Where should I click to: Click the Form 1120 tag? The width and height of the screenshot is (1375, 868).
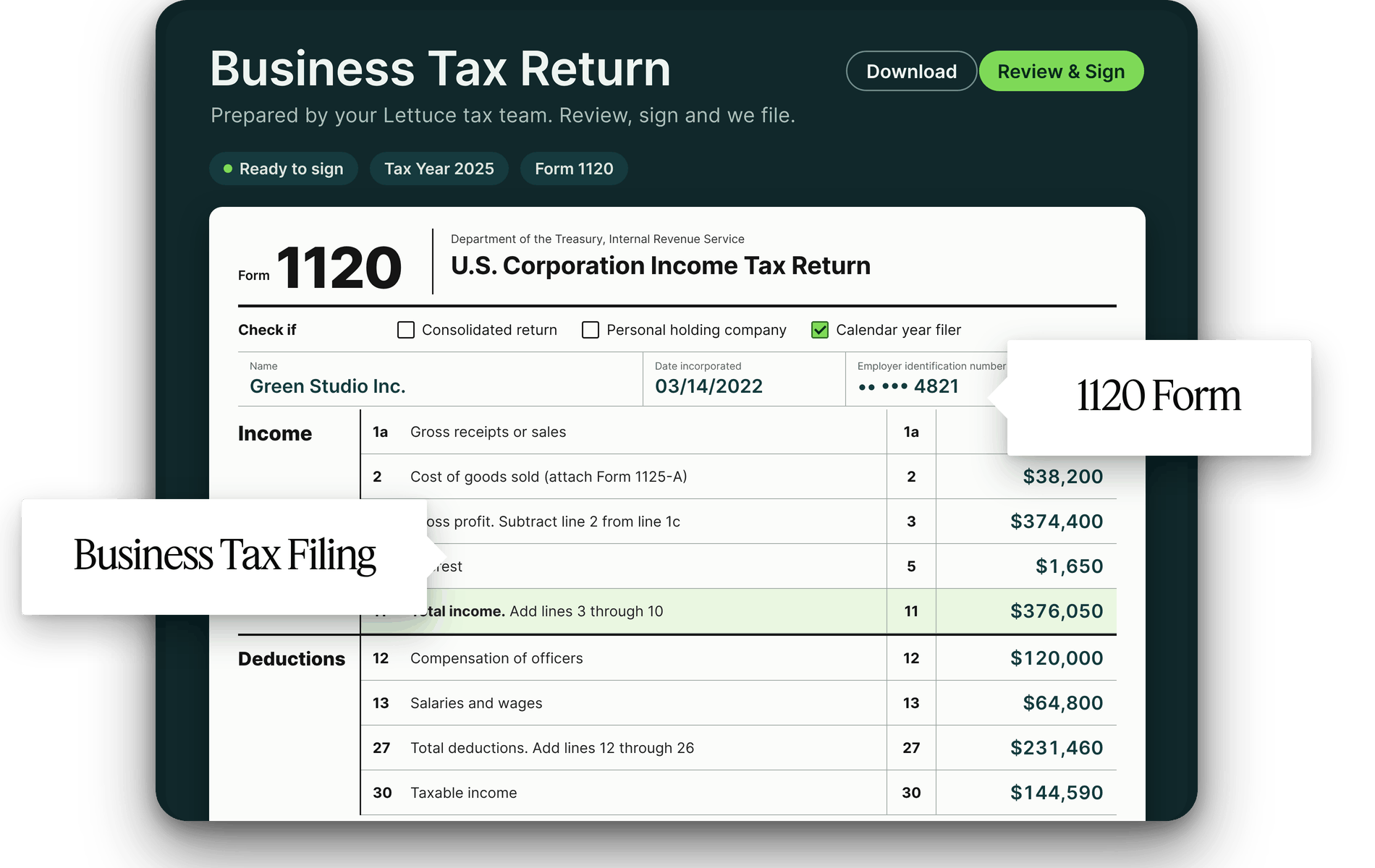coord(574,169)
